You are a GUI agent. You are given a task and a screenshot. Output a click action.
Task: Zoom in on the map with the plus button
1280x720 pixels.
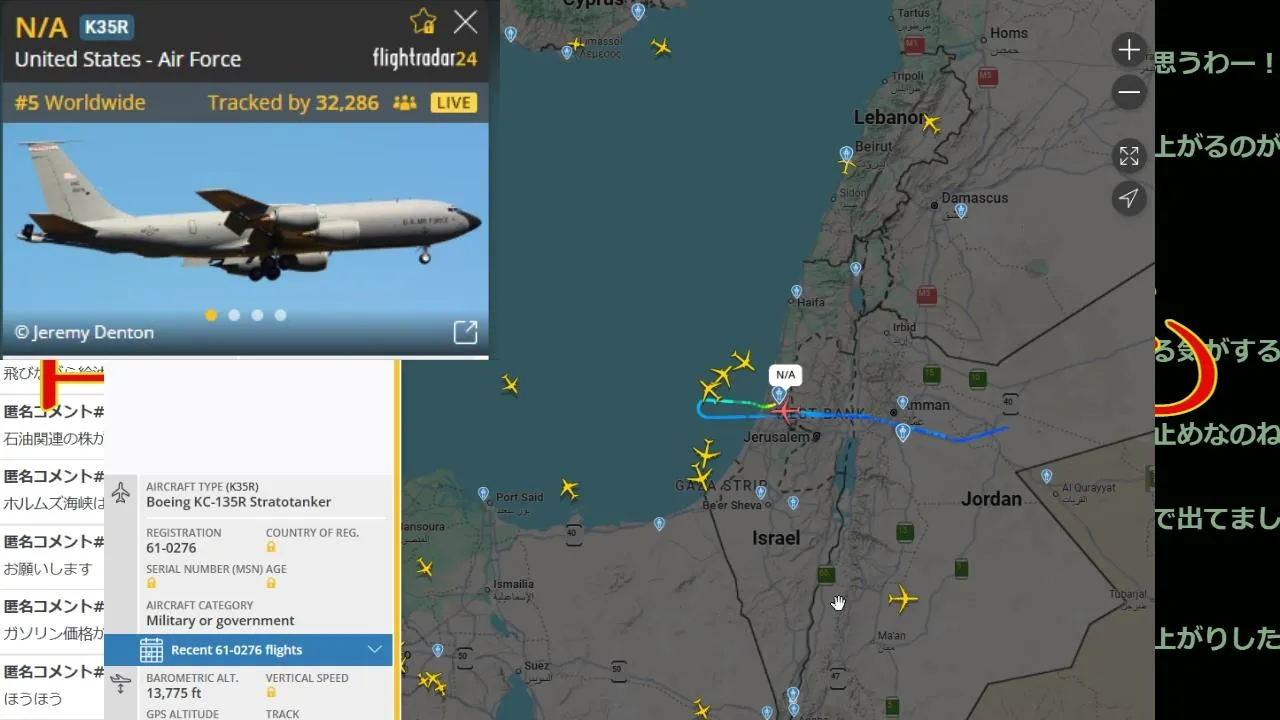click(x=1129, y=50)
